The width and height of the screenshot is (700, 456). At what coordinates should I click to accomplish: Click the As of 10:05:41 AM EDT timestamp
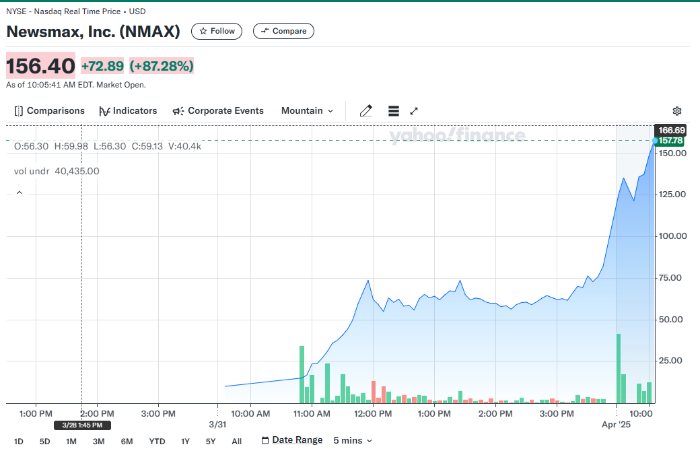[76, 85]
